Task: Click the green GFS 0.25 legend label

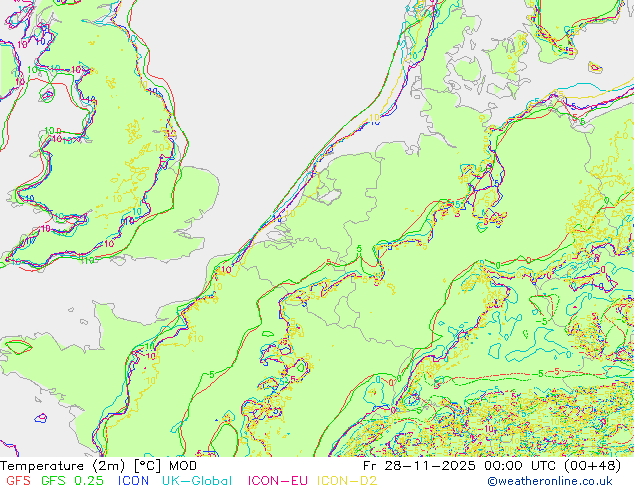Action: 72,481
